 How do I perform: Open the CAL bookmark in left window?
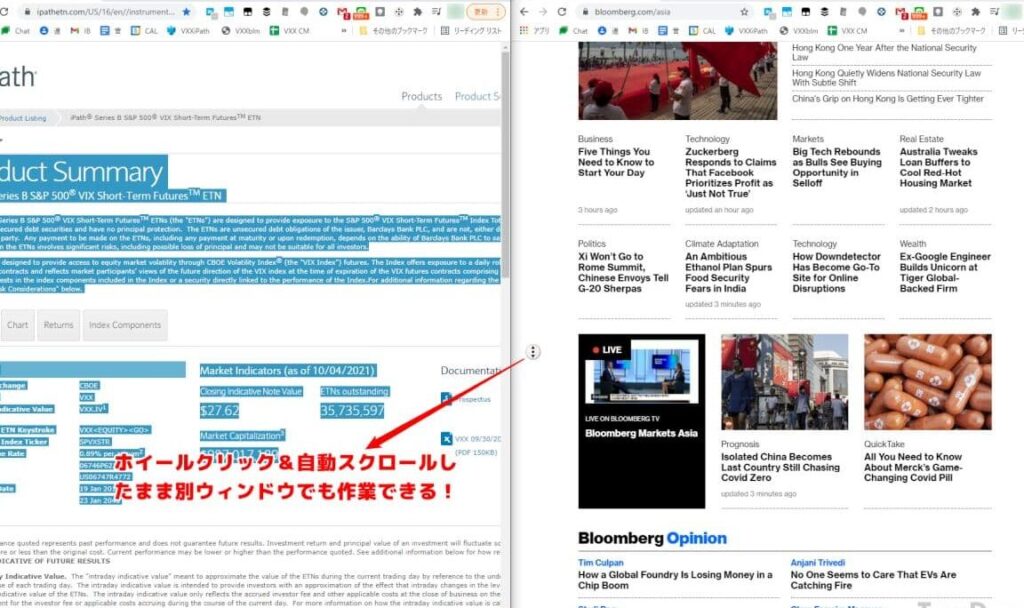(144, 31)
